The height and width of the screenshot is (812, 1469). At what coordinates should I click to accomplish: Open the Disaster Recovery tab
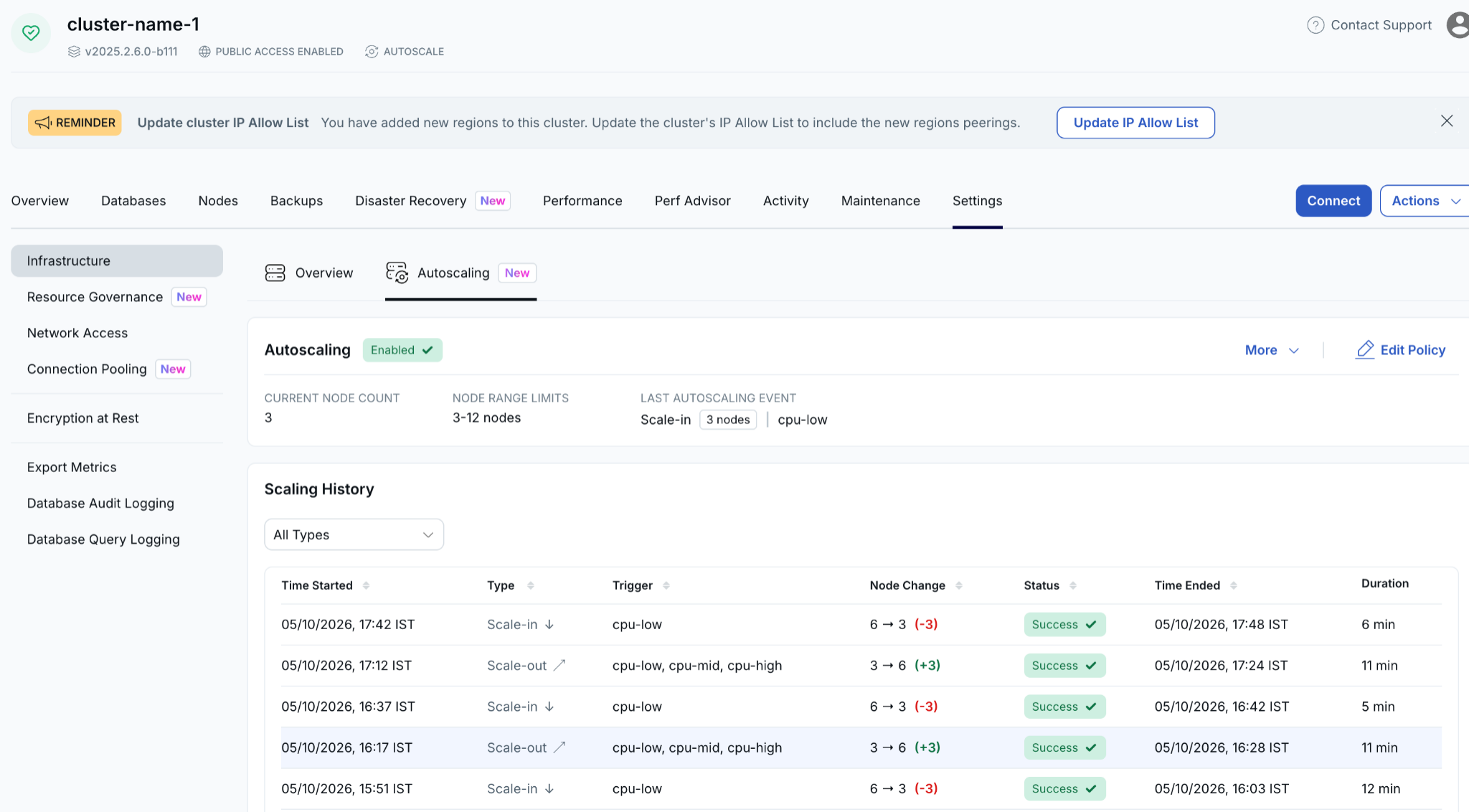[x=433, y=201]
